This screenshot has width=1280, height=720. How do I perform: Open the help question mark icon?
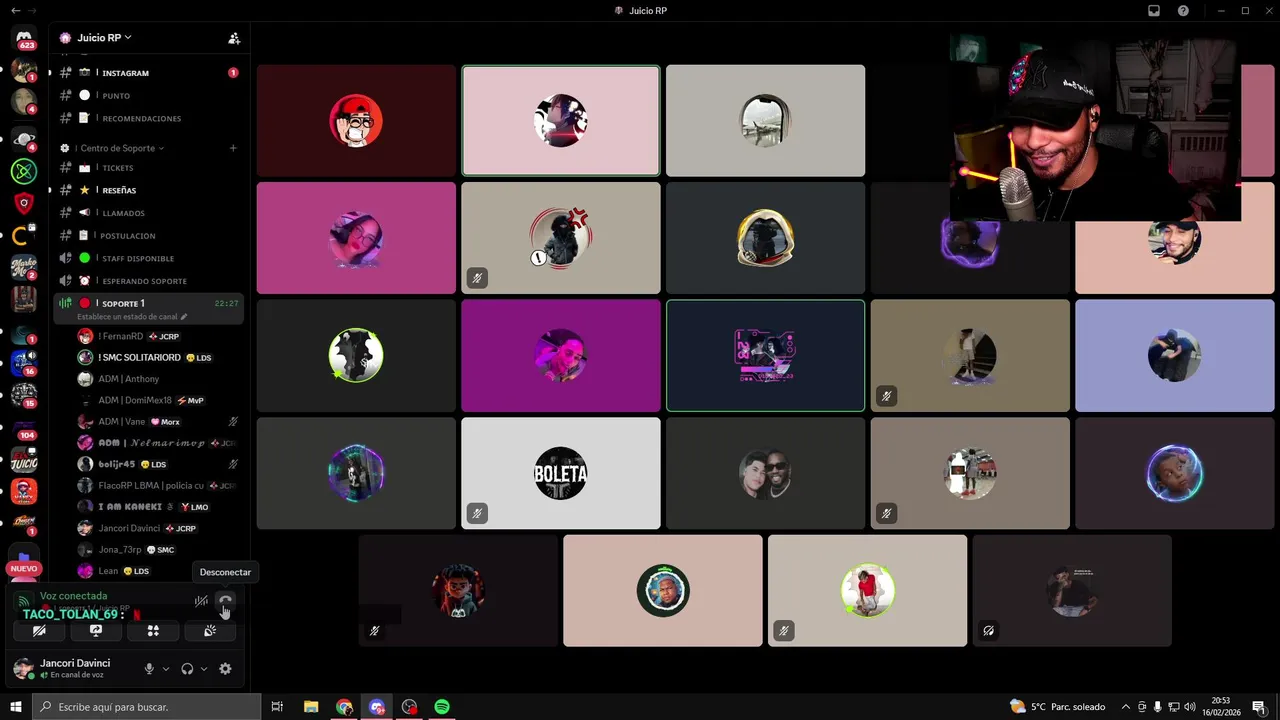tap(1183, 10)
